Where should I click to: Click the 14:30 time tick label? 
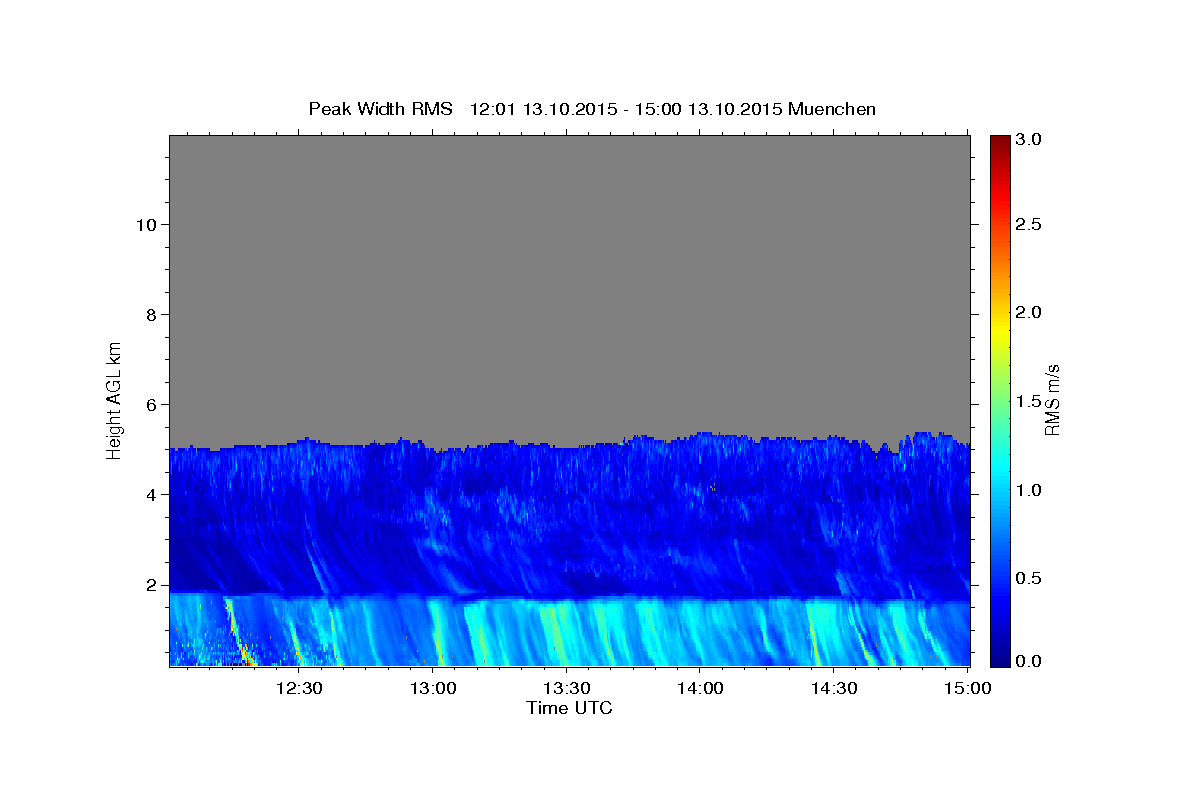click(833, 688)
